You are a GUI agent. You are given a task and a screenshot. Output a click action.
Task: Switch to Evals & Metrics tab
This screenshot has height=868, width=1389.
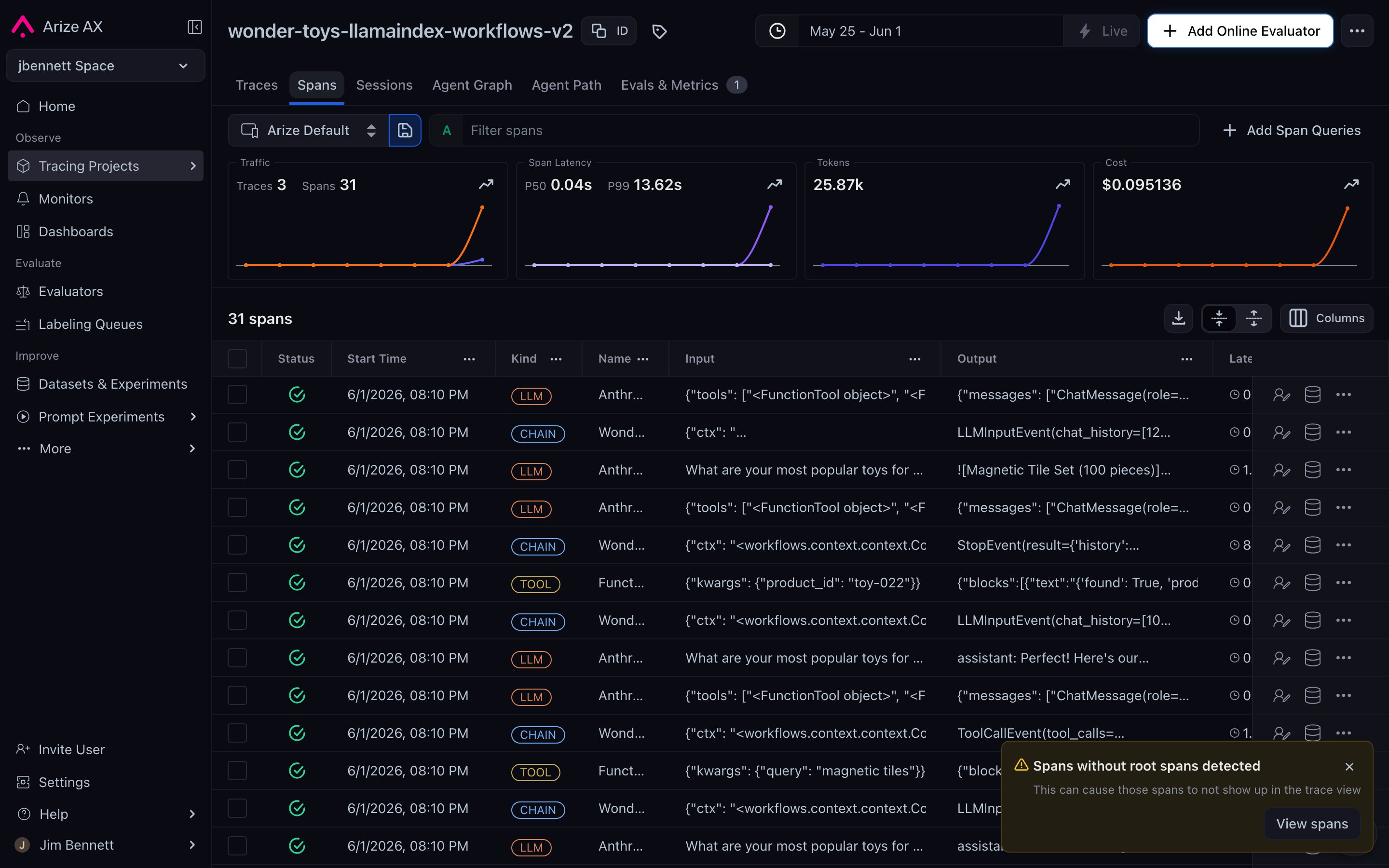tap(683, 85)
